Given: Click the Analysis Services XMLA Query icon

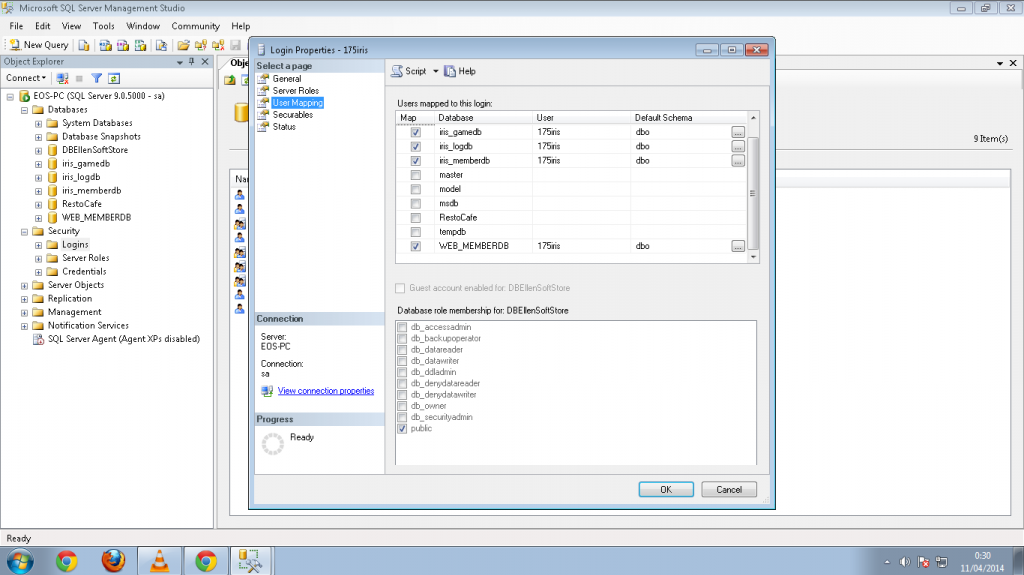Looking at the screenshot, I should (140, 45).
